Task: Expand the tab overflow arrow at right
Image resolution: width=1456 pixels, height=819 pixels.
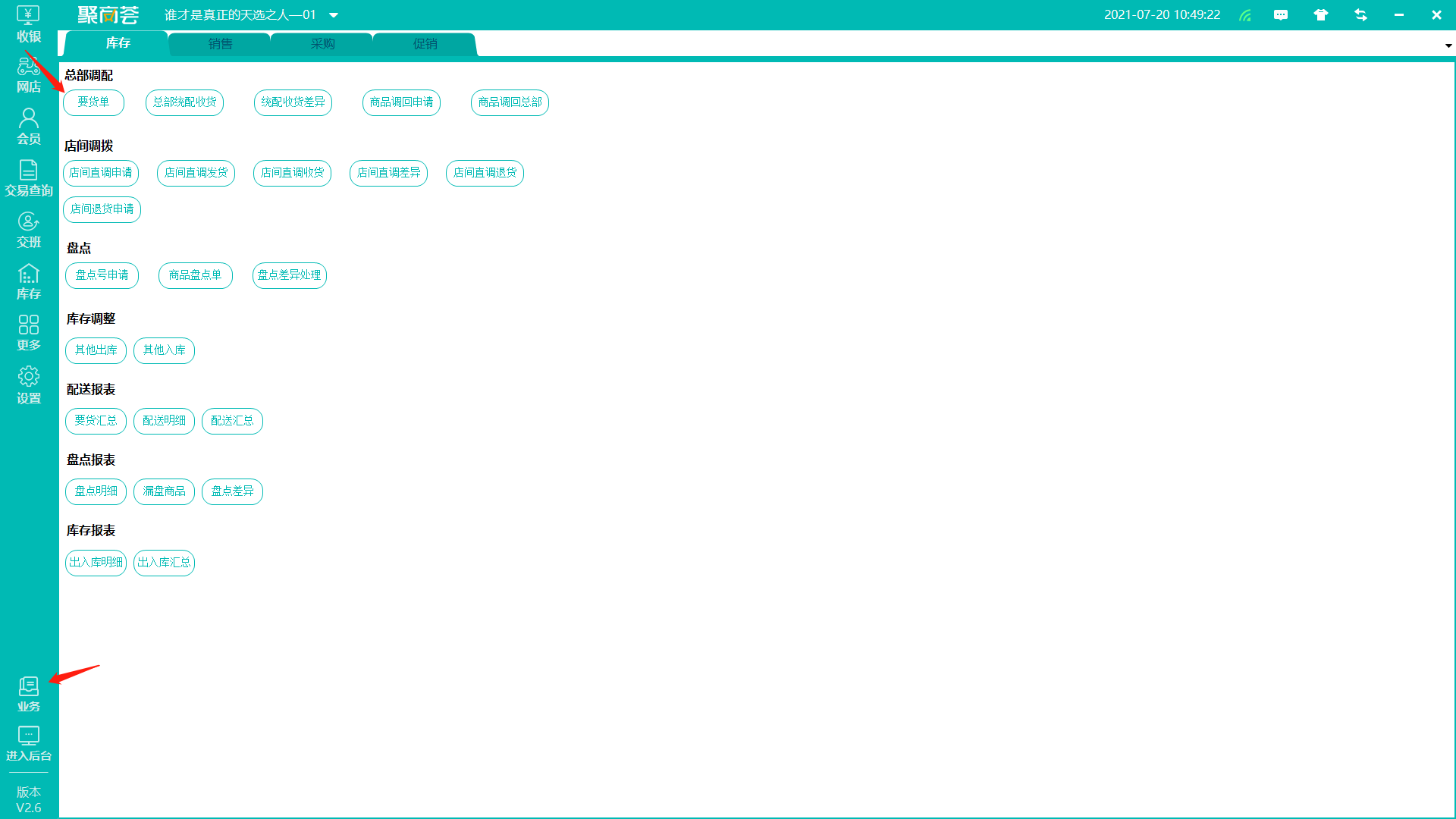Action: [1448, 45]
